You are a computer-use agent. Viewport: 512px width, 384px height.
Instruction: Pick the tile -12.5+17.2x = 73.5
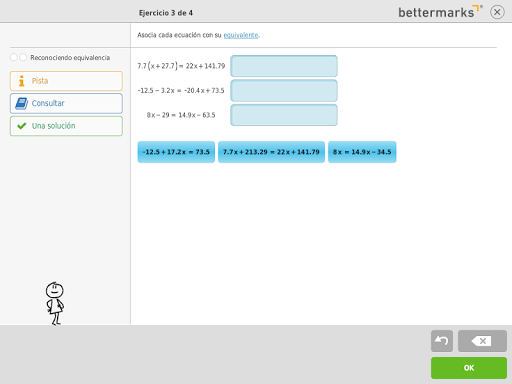[x=176, y=152]
